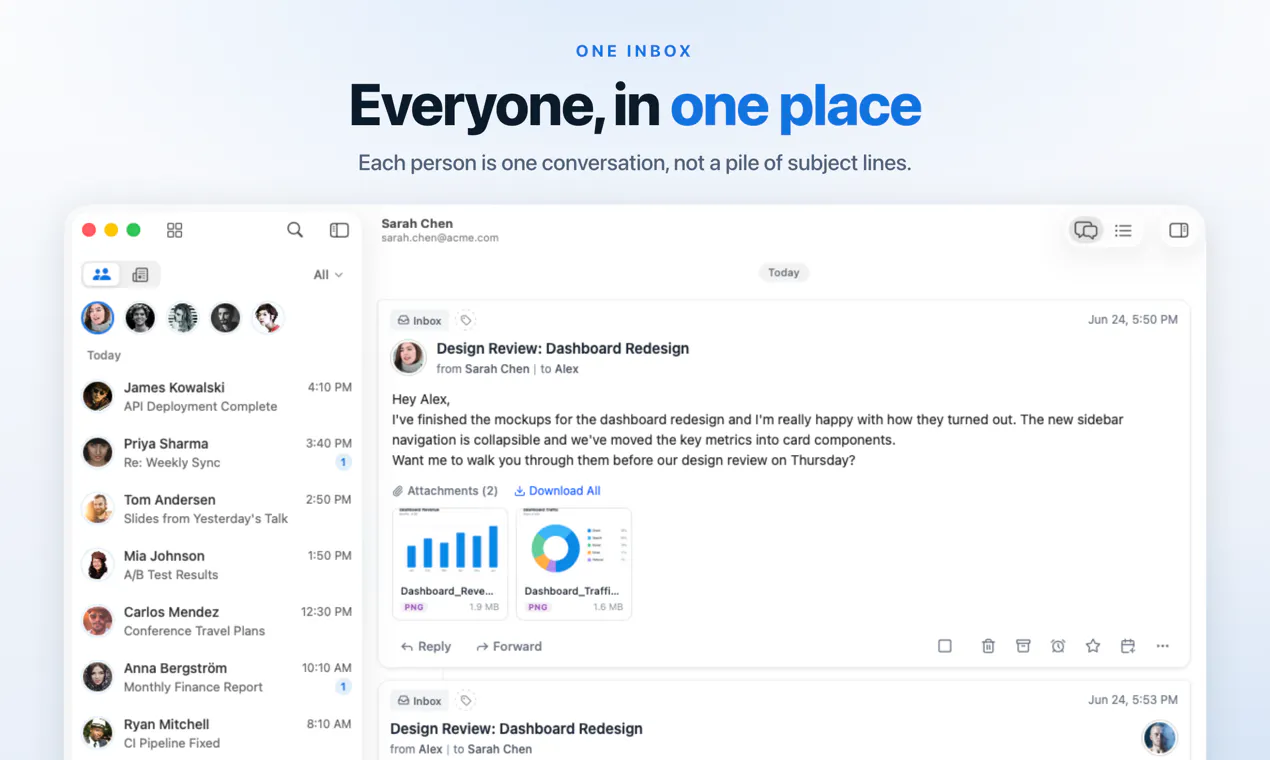Open search with the magnifier icon
Image resolution: width=1270 pixels, height=760 pixels.
[x=295, y=230]
